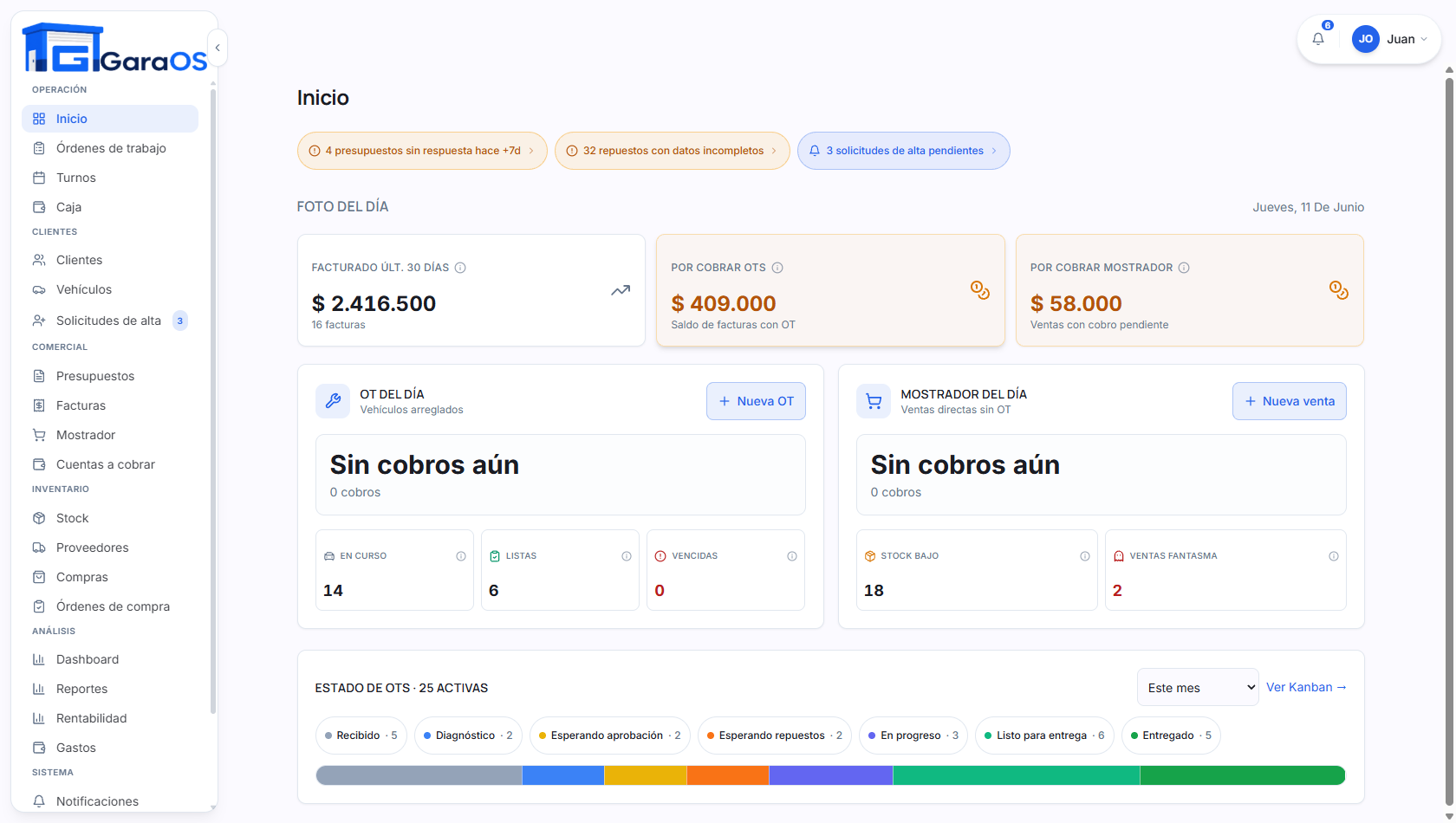Click info icon on En curso card
Viewport: 1456px width, 823px height.
[461, 556]
